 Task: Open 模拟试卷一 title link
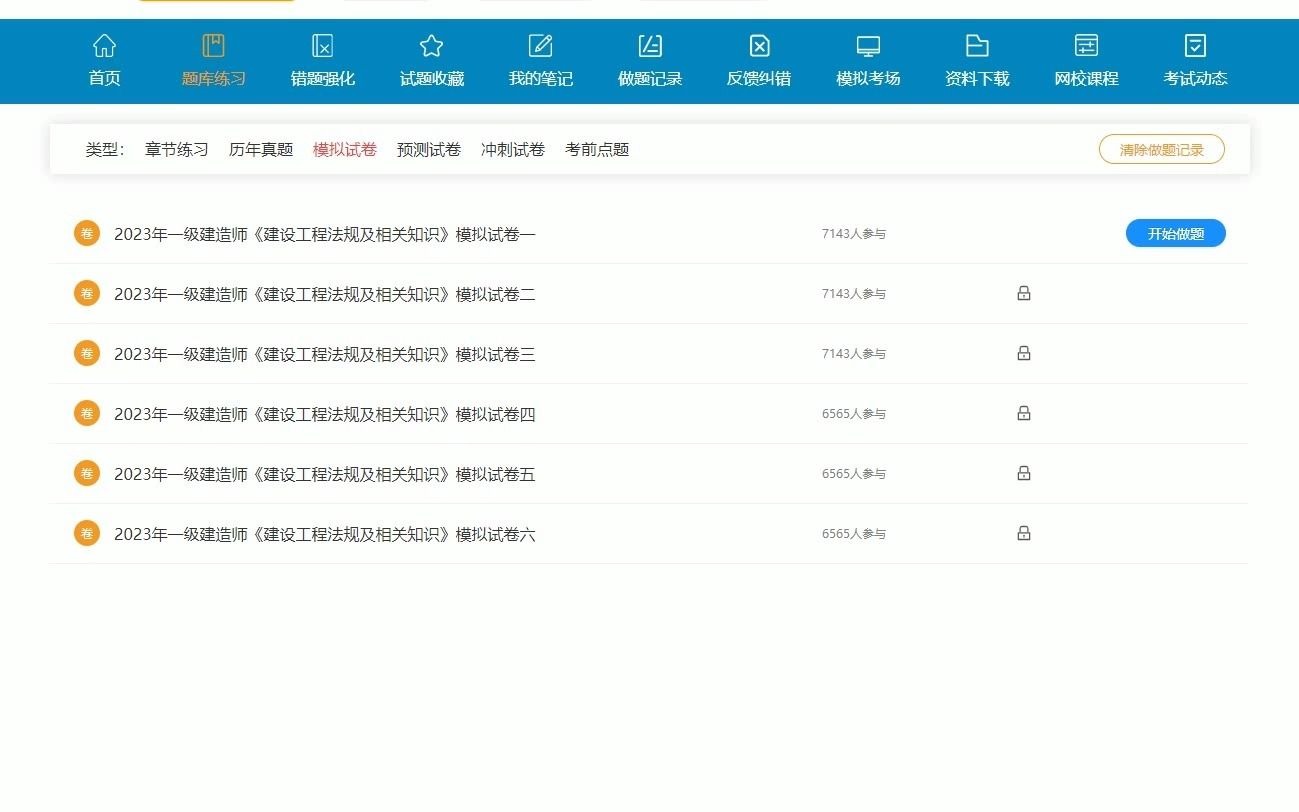pyautogui.click(x=325, y=235)
